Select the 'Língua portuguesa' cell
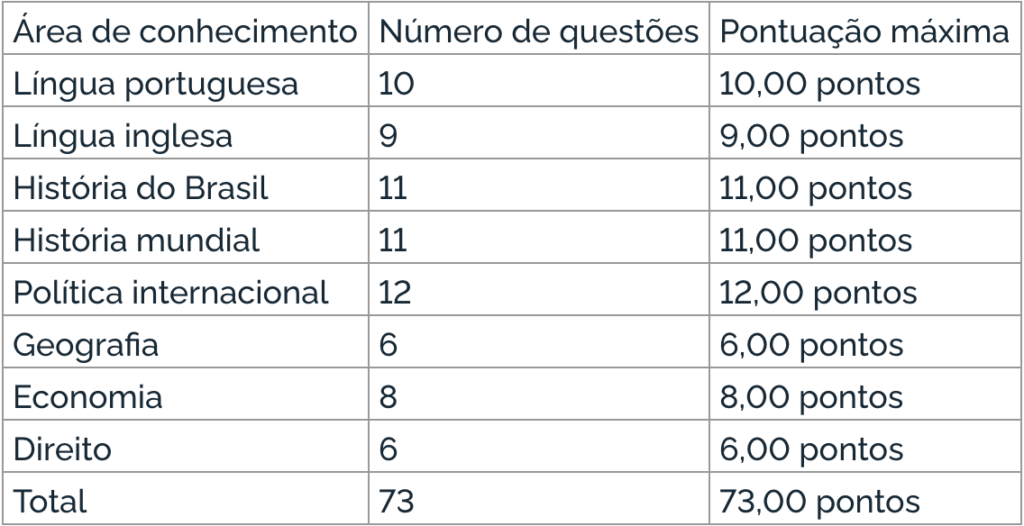Viewport: 1024px width, 526px height. pos(185,81)
